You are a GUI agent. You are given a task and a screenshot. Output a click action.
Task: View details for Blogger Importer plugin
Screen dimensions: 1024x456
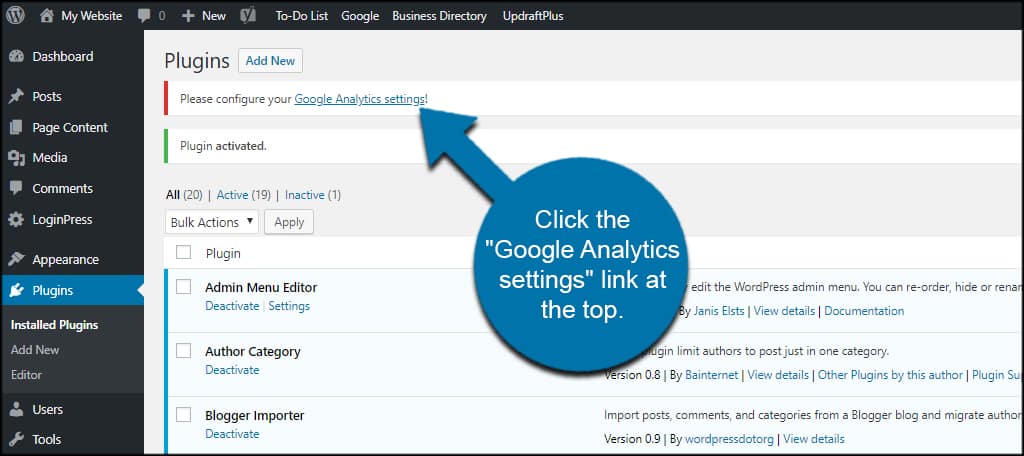pyautogui.click(x=814, y=439)
